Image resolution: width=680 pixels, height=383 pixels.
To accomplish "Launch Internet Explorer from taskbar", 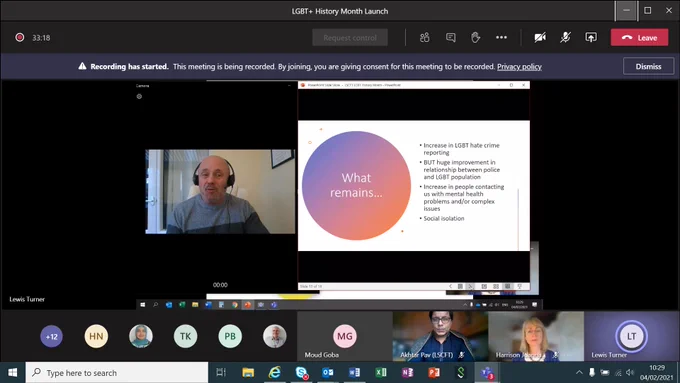I will point(275,373).
